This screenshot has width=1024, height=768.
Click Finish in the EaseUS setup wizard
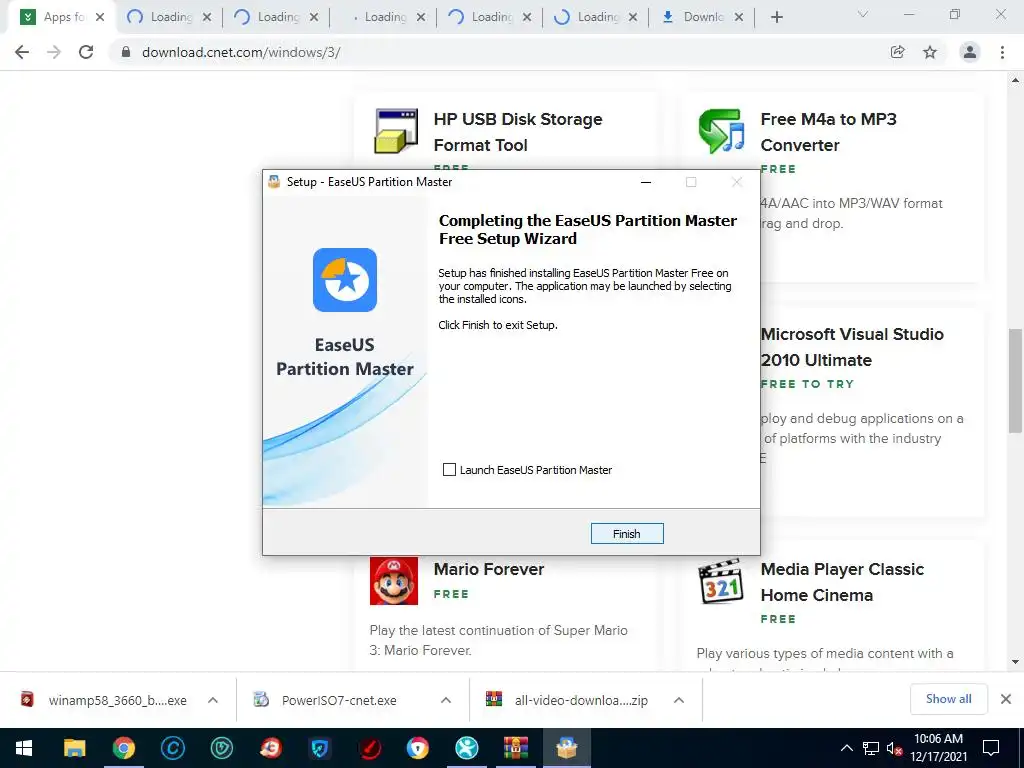627,534
